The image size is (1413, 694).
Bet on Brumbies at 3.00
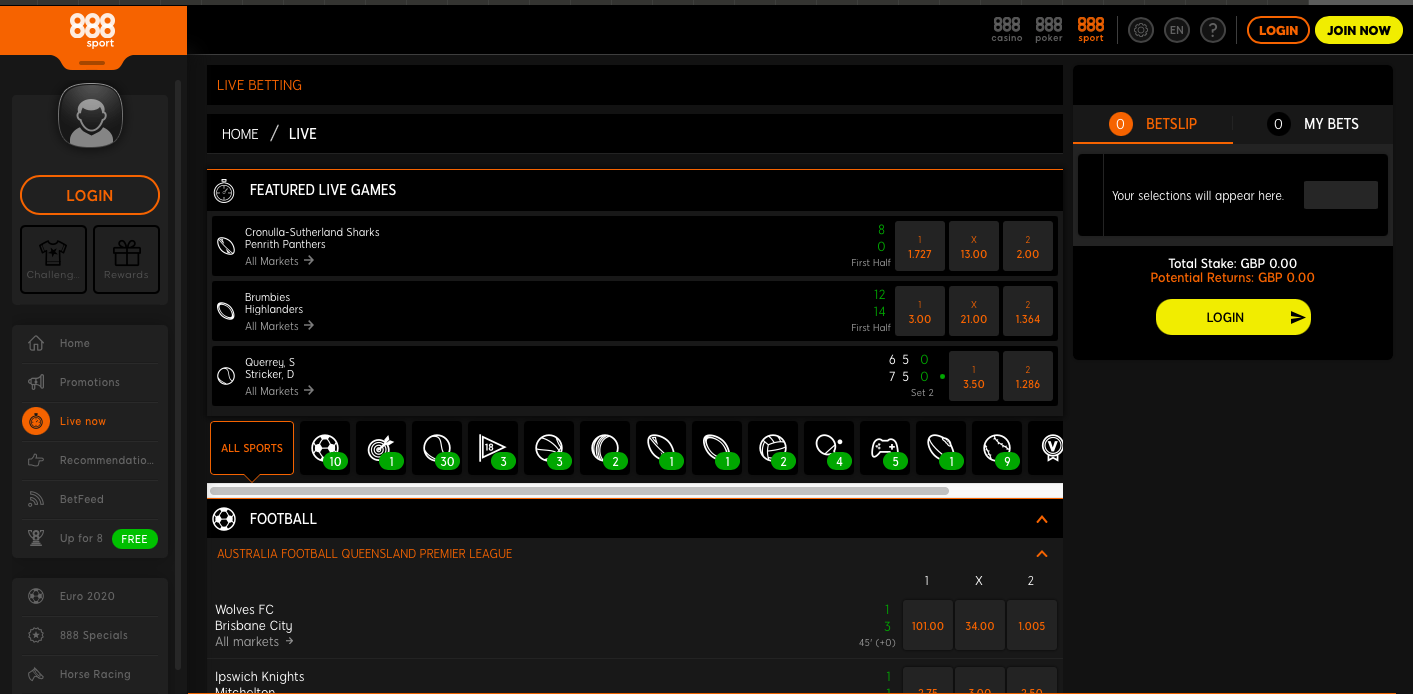coord(920,312)
